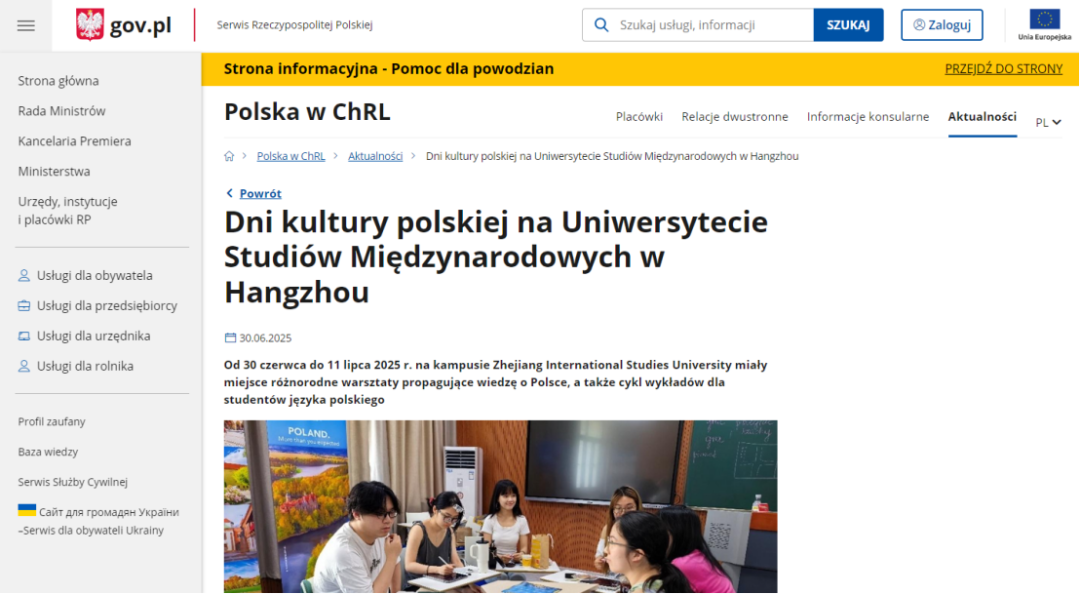Click the Polska w ChRL breadcrumb link

(290, 156)
